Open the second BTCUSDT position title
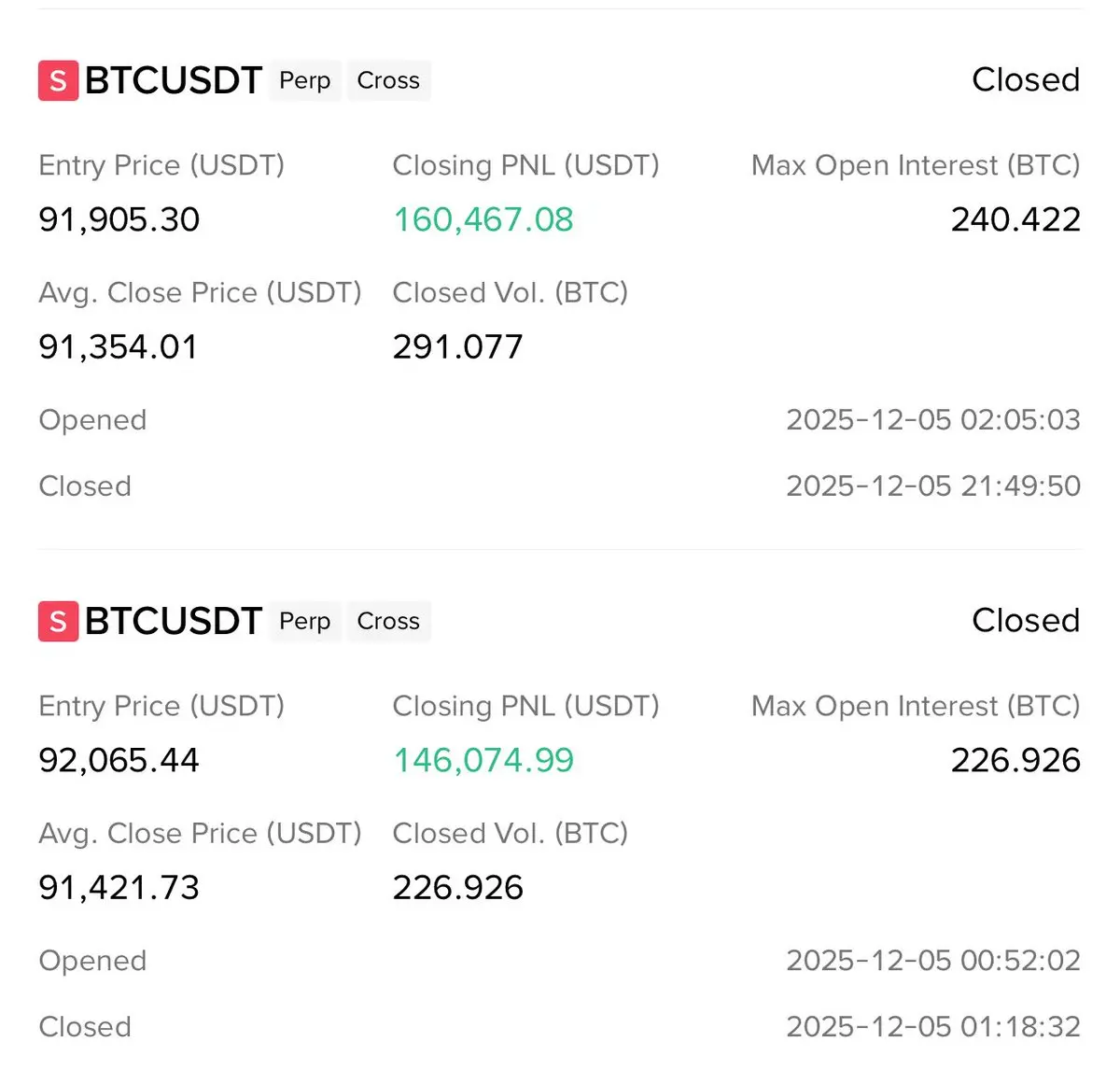The width and height of the screenshot is (1120, 1084). (x=174, y=621)
